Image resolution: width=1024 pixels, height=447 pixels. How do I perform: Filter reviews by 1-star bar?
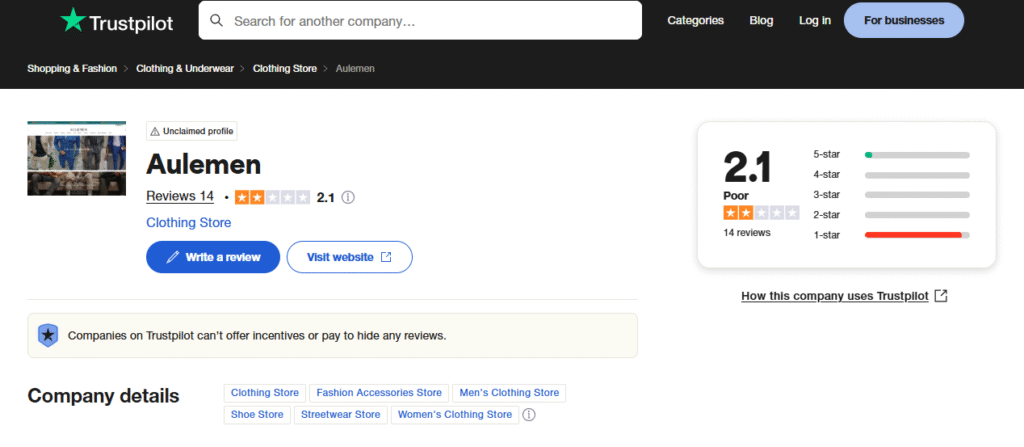tap(916, 235)
